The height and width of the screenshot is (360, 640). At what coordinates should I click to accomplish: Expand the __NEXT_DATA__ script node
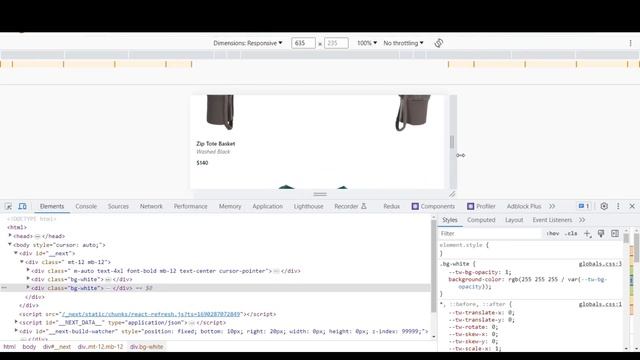(16, 322)
